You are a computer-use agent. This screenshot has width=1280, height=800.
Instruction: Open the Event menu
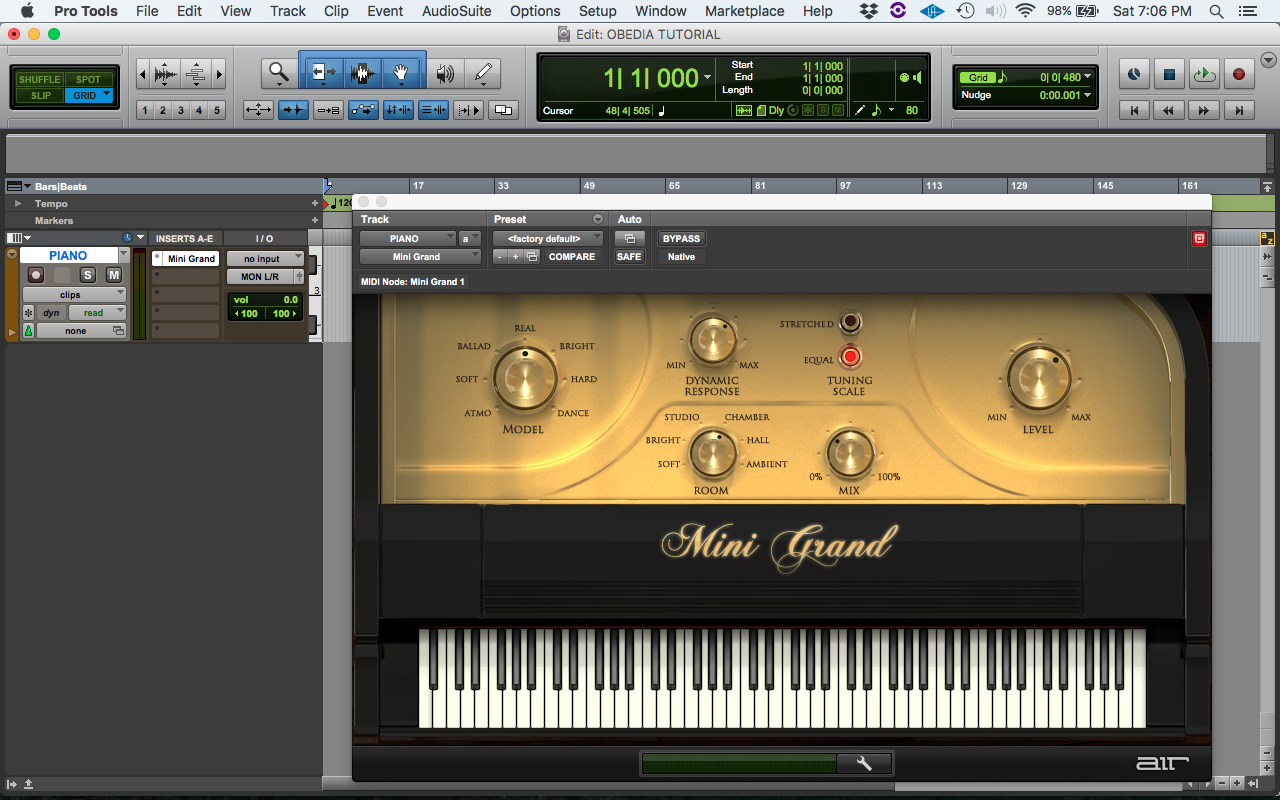click(x=385, y=11)
